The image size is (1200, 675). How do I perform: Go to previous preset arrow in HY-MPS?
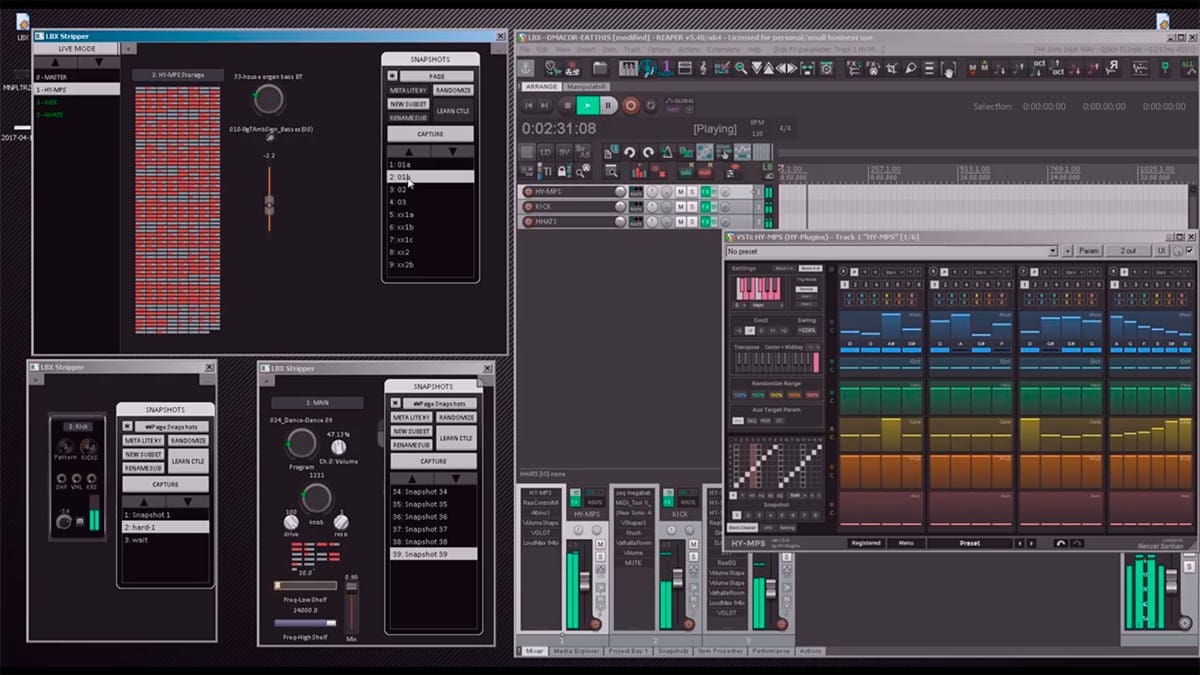point(1019,543)
